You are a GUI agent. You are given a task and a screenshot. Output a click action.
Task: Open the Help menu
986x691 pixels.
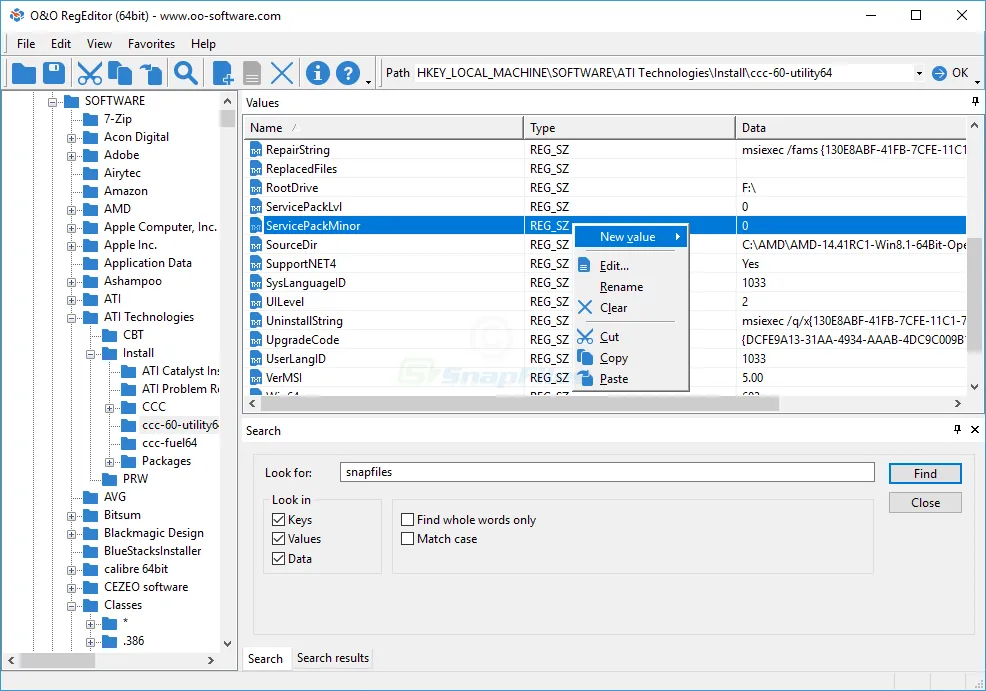click(203, 43)
